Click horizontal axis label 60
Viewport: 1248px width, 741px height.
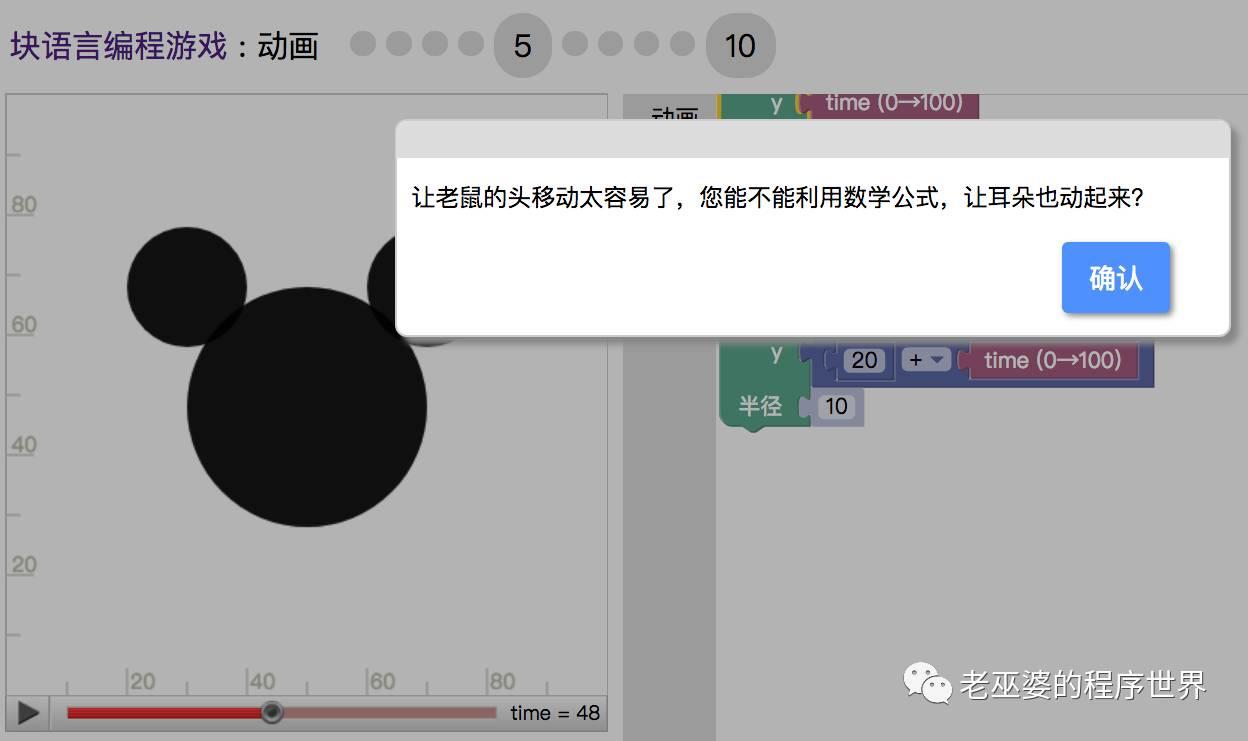382,682
